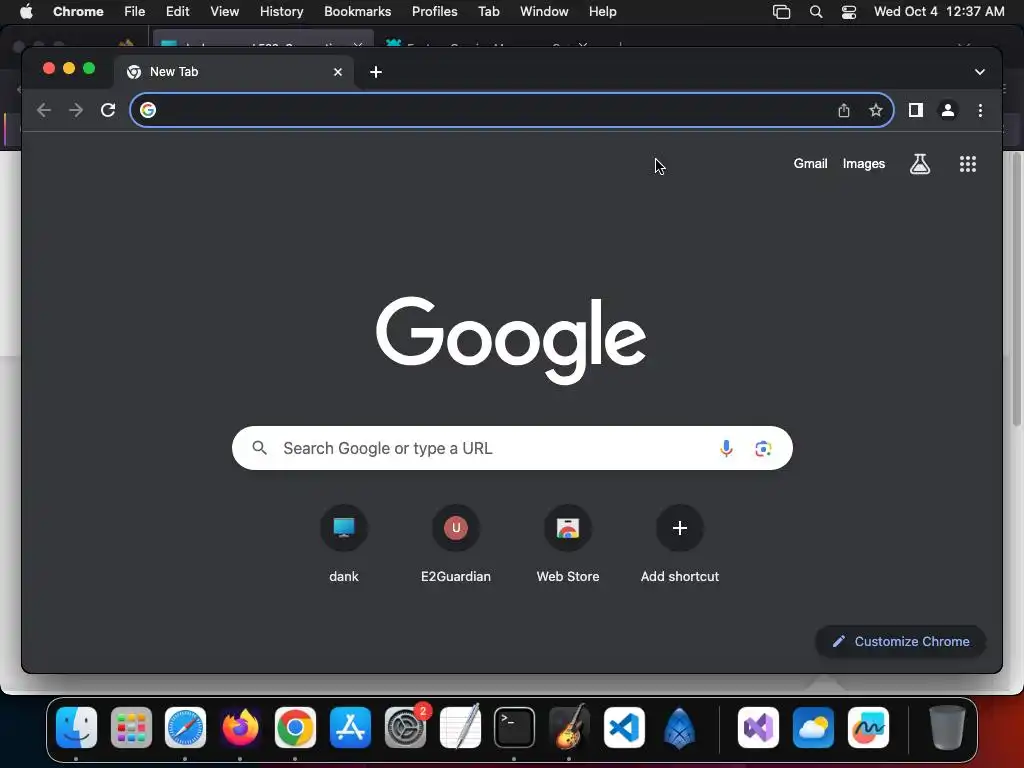Open Spotlight search in menu bar
The width and height of the screenshot is (1024, 768).
point(816,12)
